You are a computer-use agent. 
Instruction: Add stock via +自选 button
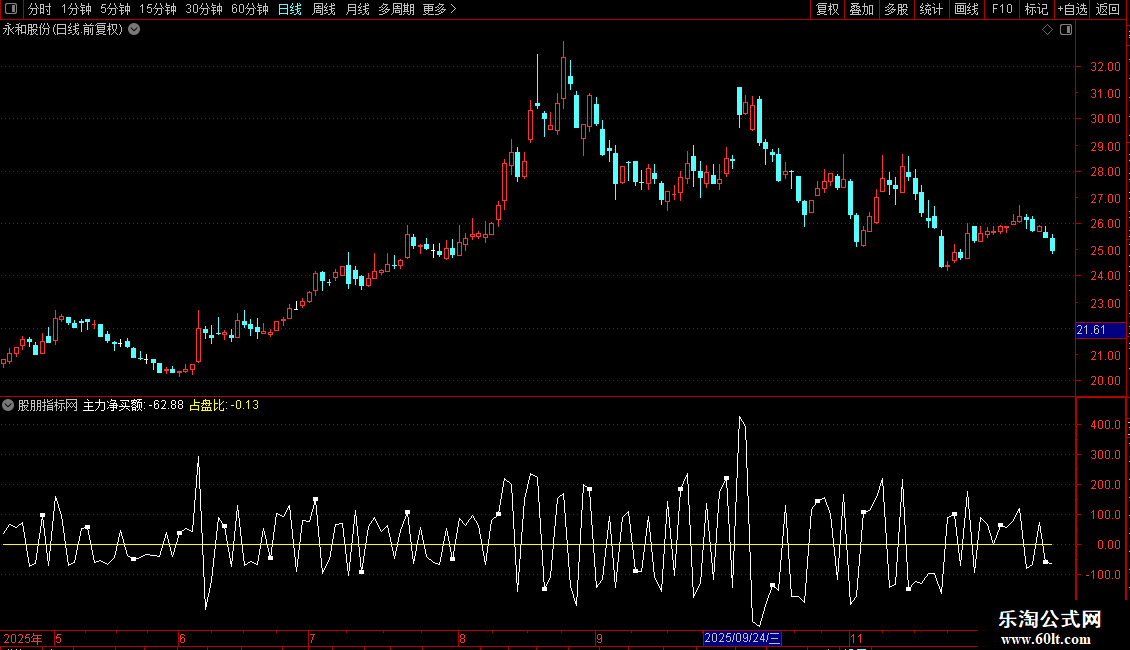pyautogui.click(x=1072, y=9)
